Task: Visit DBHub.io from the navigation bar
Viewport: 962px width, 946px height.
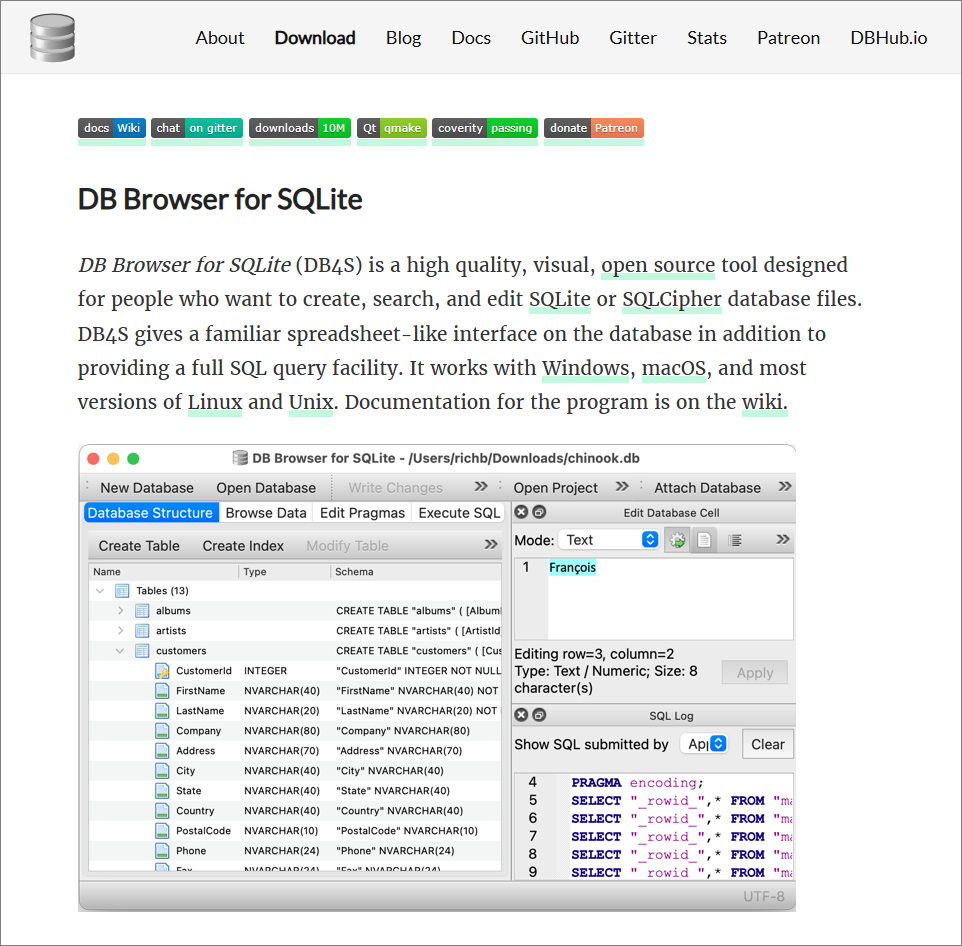Action: (x=888, y=38)
